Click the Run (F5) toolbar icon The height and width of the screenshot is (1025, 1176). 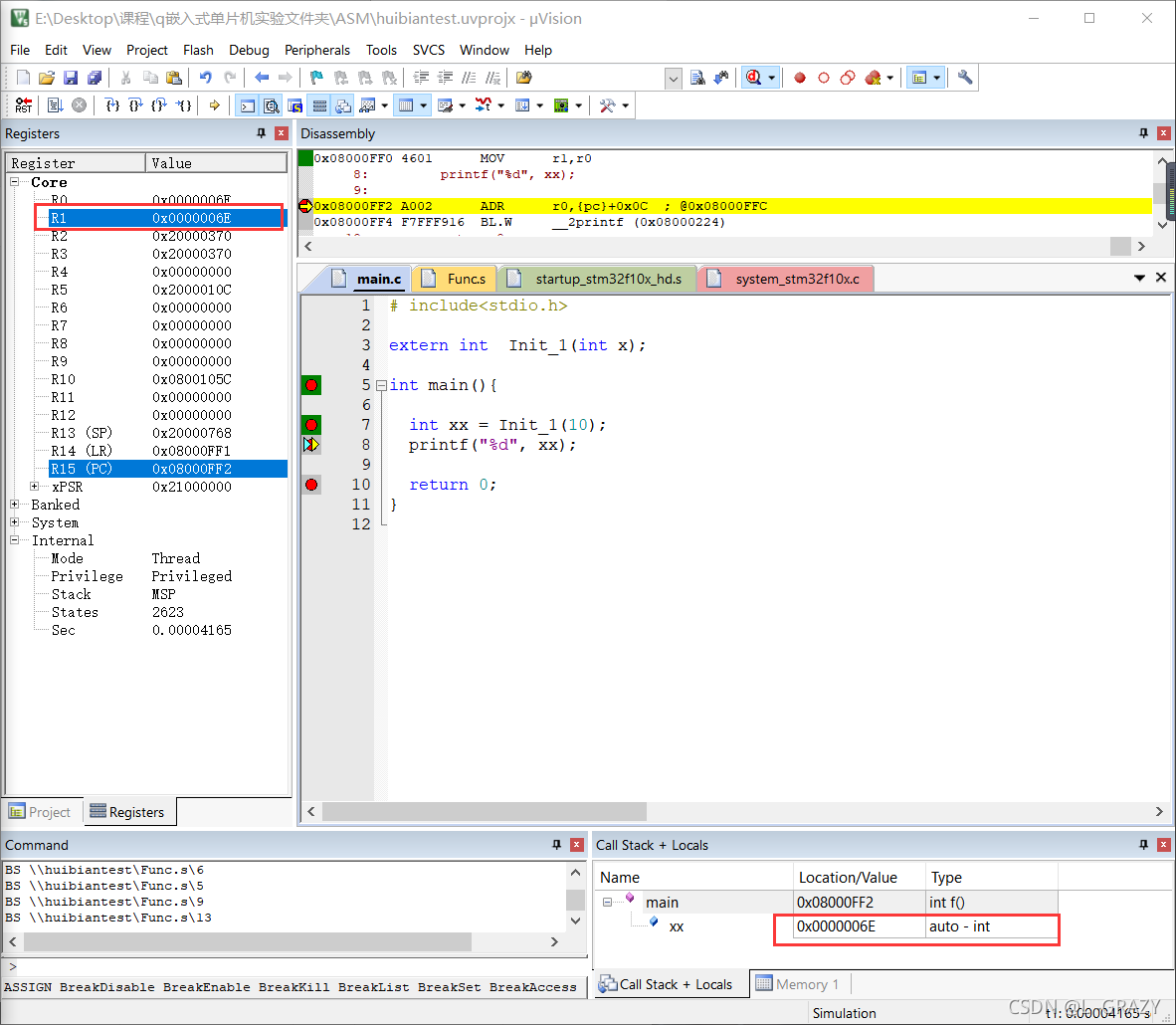[55, 105]
